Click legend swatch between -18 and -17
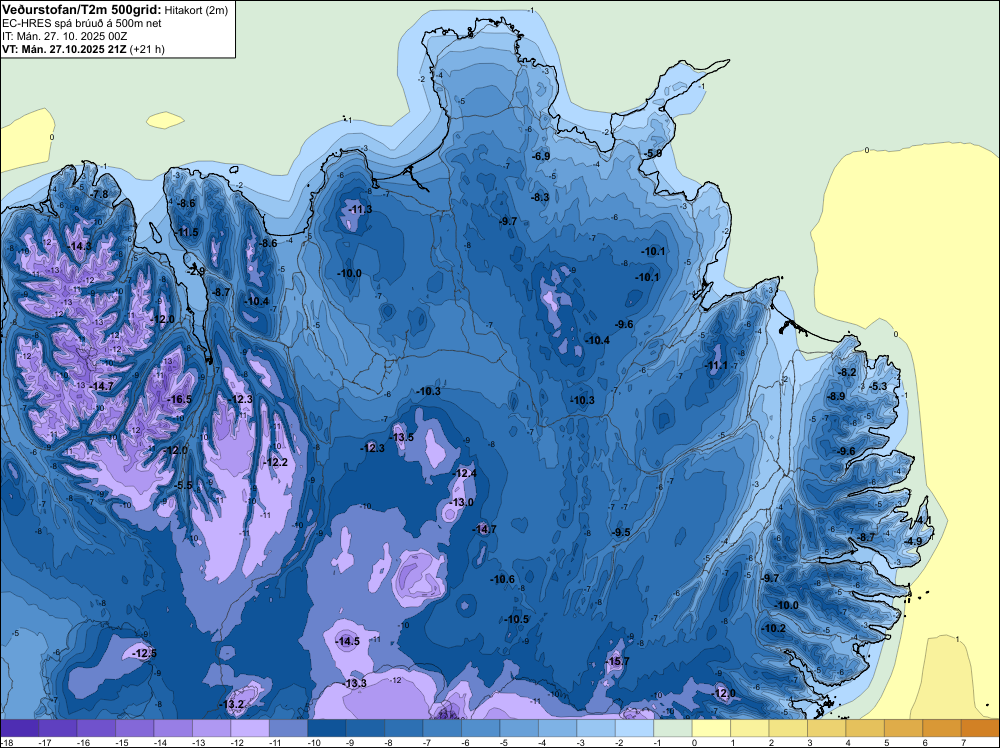The height and width of the screenshot is (748, 1000). [20, 728]
